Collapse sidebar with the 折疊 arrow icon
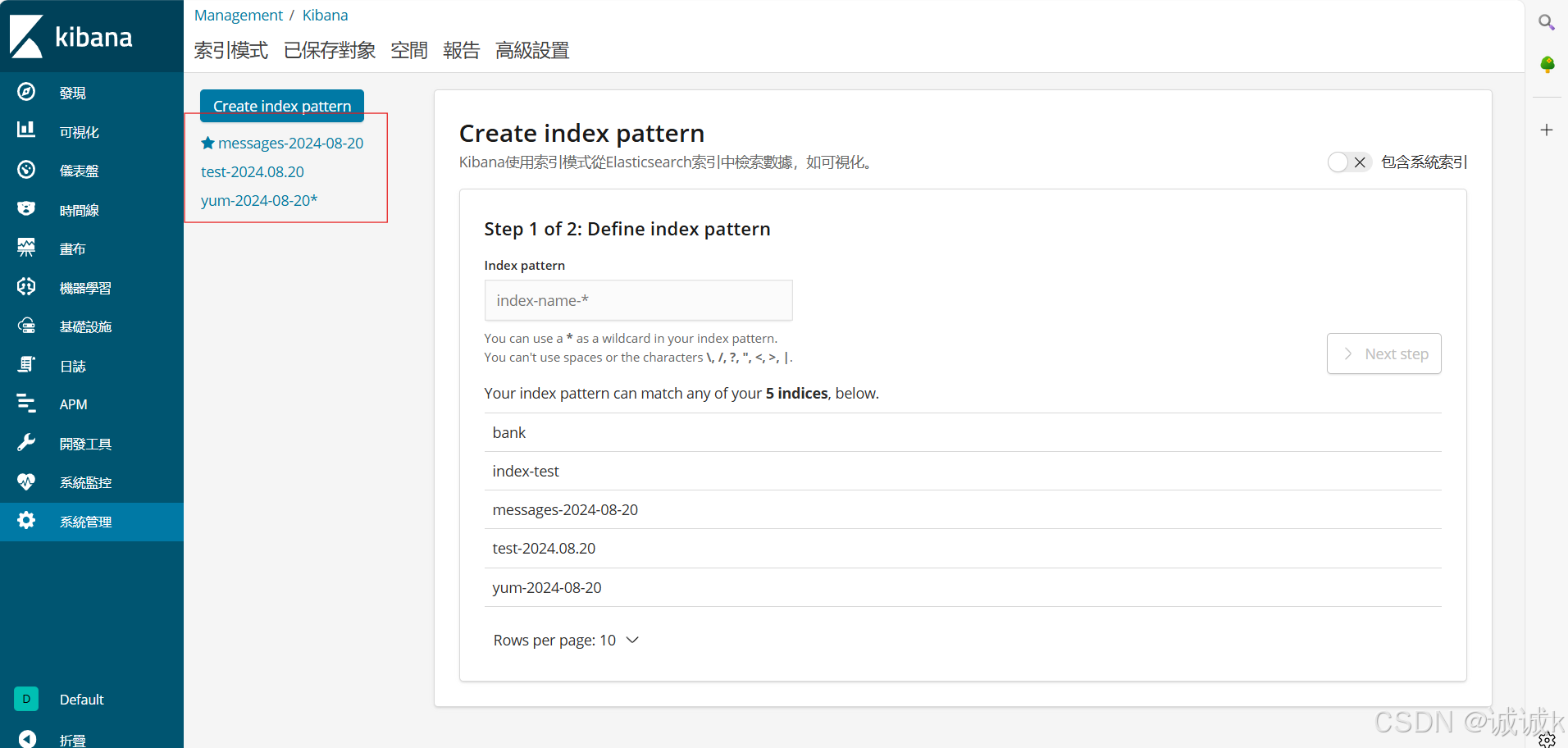Viewport: 1568px width, 748px height. [26, 739]
